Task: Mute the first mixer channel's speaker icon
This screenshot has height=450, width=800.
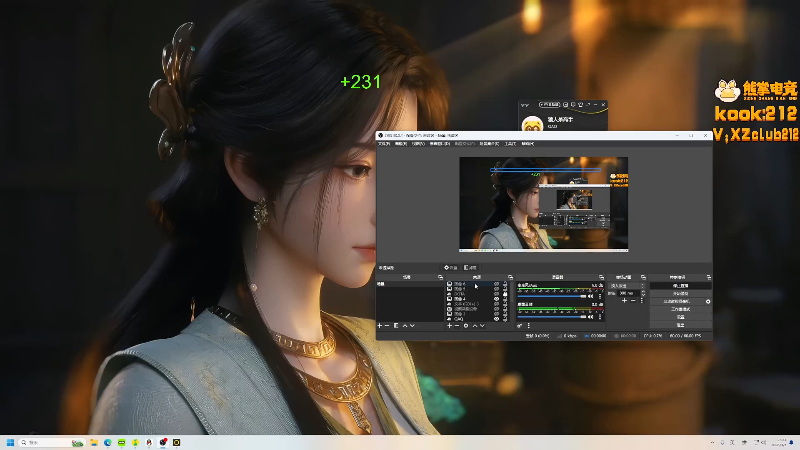Action: (x=590, y=296)
